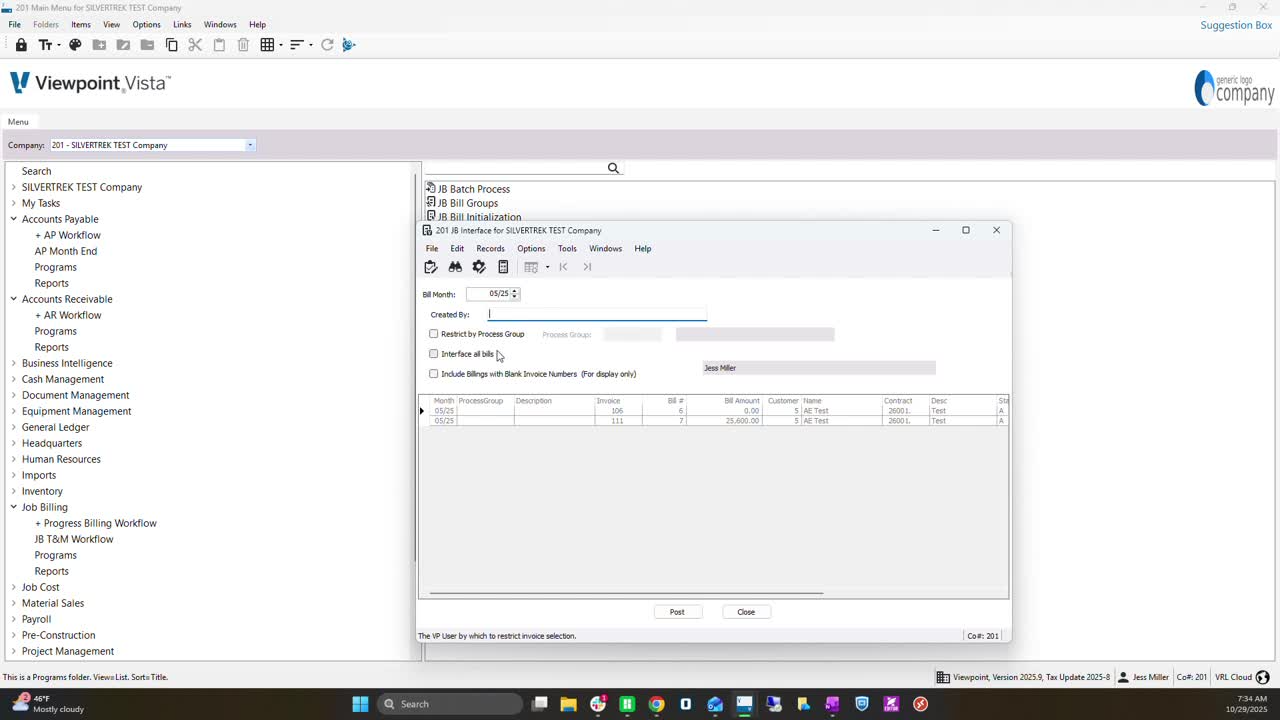Click the Created By input field
The width and height of the screenshot is (1280, 720).
point(597,314)
